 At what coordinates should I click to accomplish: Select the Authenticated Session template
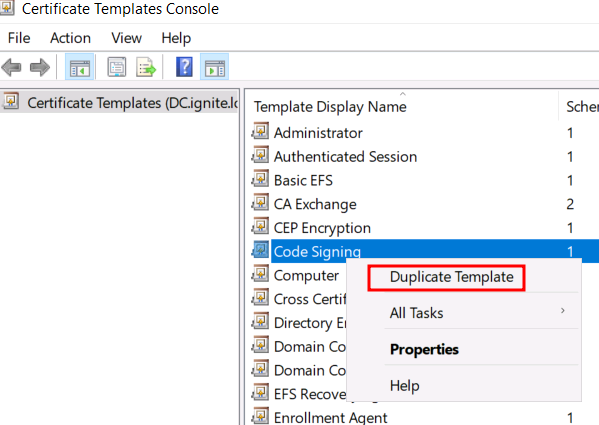pos(345,157)
